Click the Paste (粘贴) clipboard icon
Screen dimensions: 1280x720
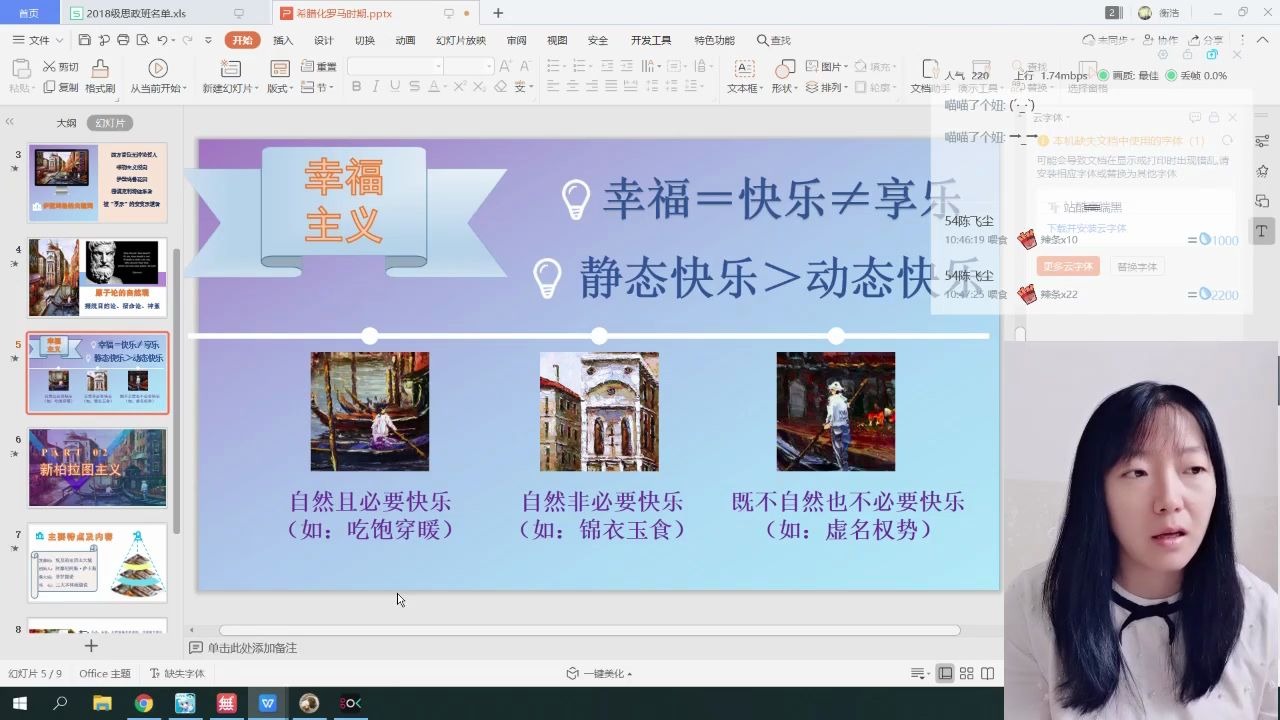coord(21,69)
